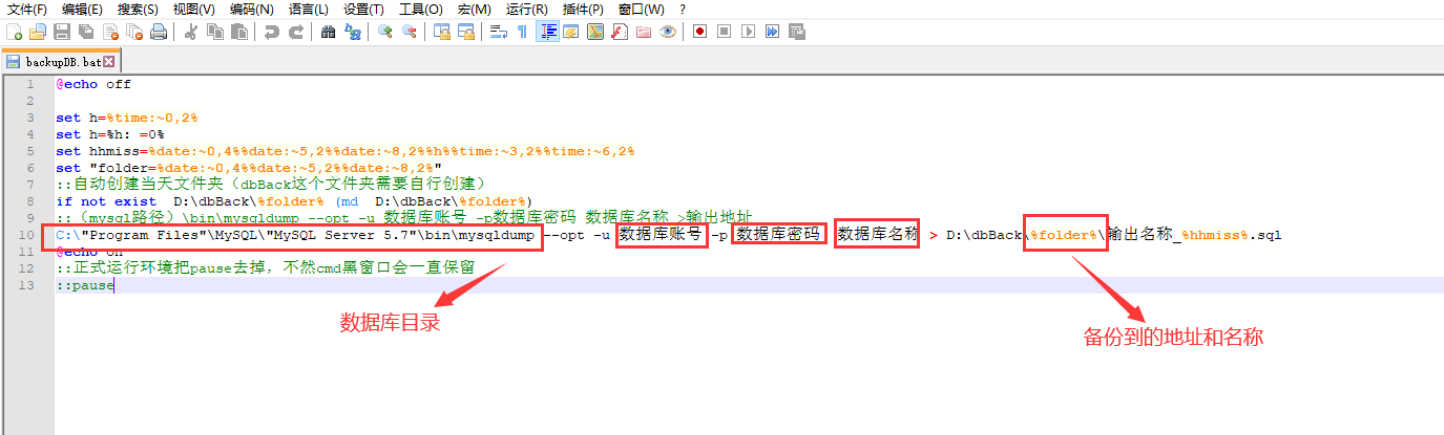This screenshot has height=435, width=1444.
Task: Open the 工具(O) menu
Action: 420,9
